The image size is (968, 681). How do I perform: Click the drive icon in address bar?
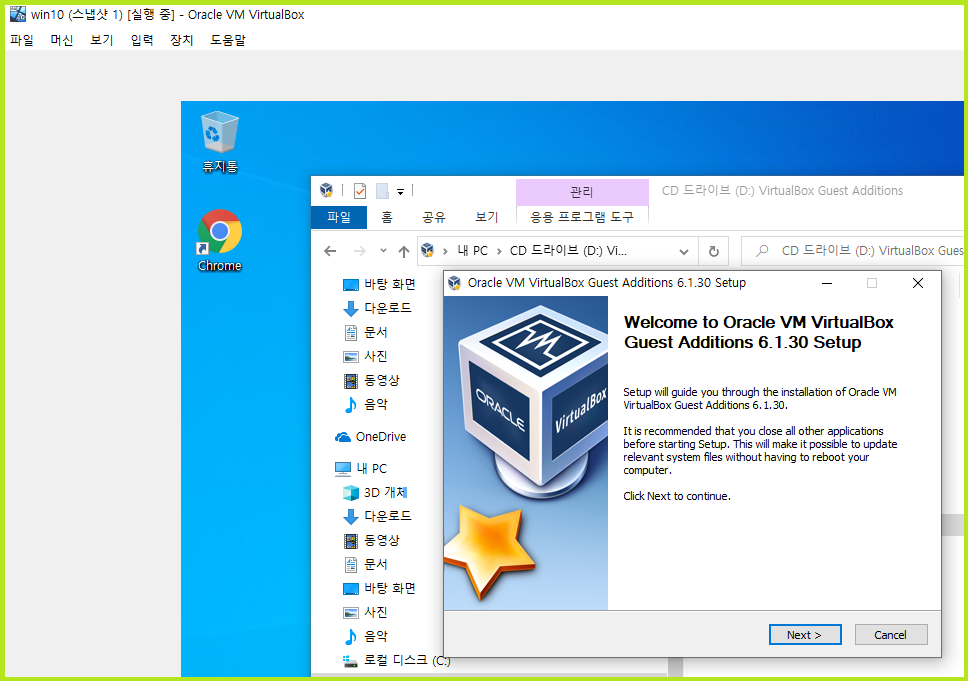point(427,250)
